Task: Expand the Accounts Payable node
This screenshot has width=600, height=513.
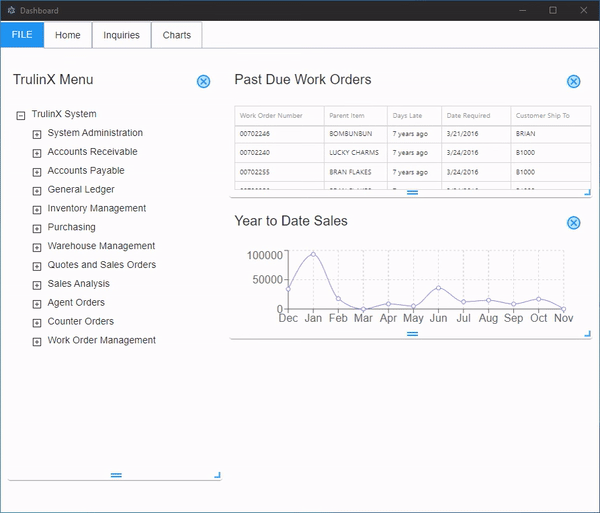Action: coord(37,172)
